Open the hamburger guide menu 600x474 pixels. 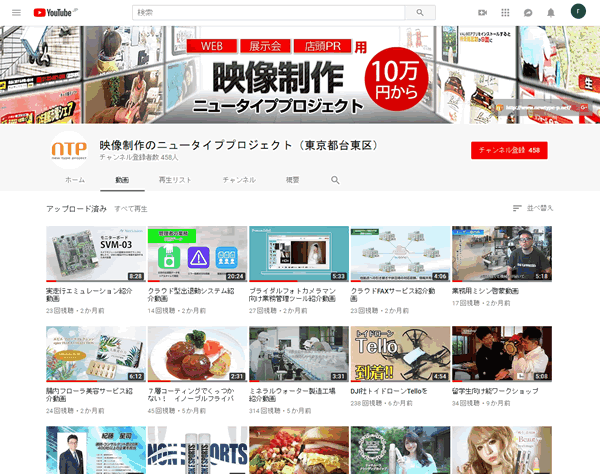click(16, 13)
